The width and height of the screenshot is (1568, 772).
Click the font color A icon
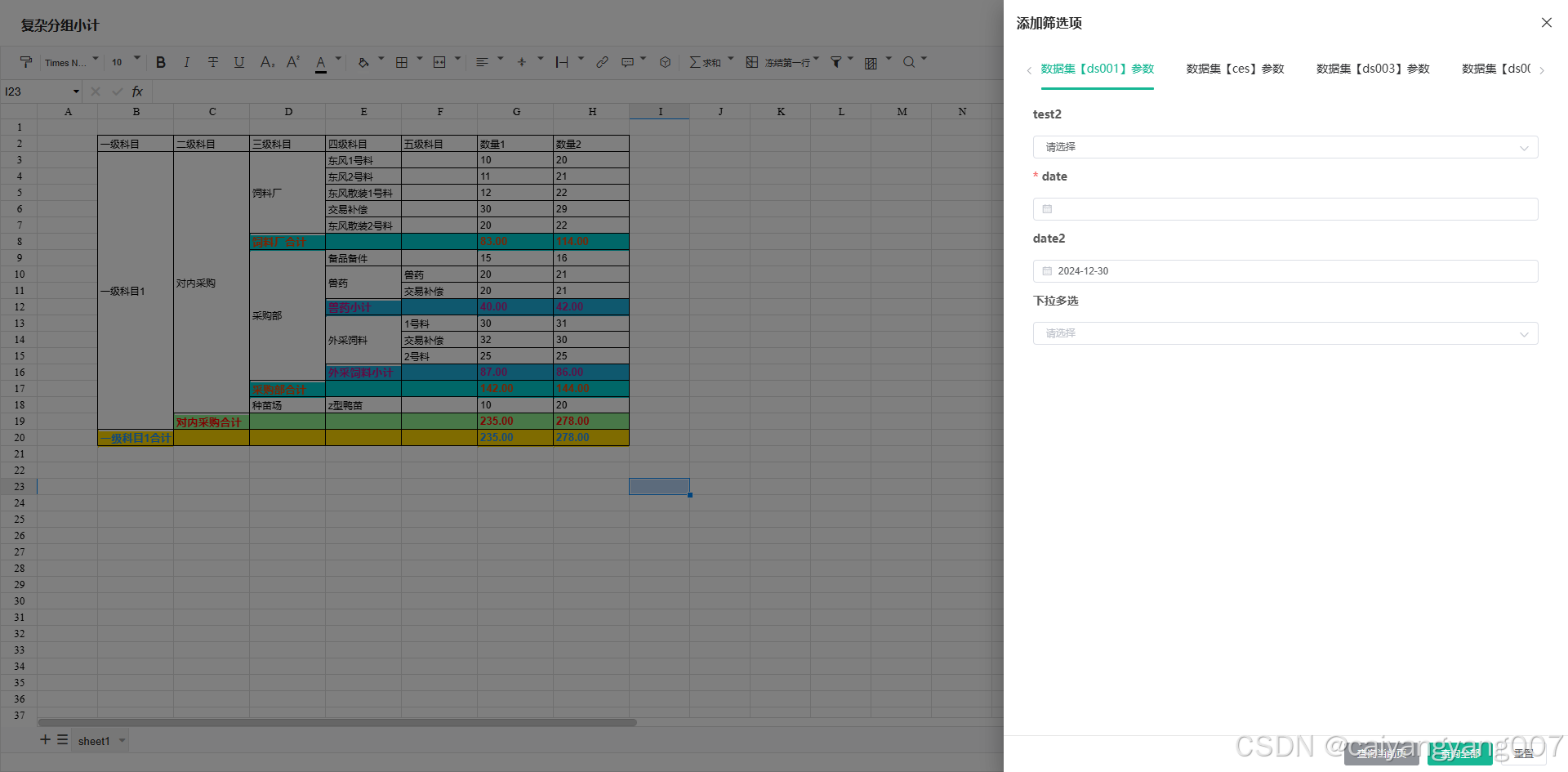coord(321,63)
